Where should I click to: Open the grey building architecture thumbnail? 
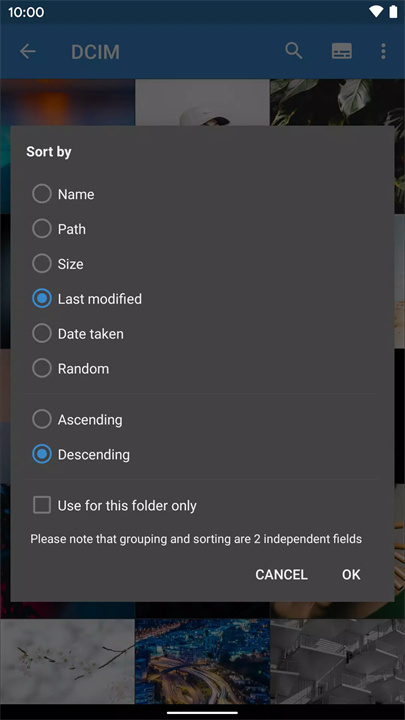[338, 661]
